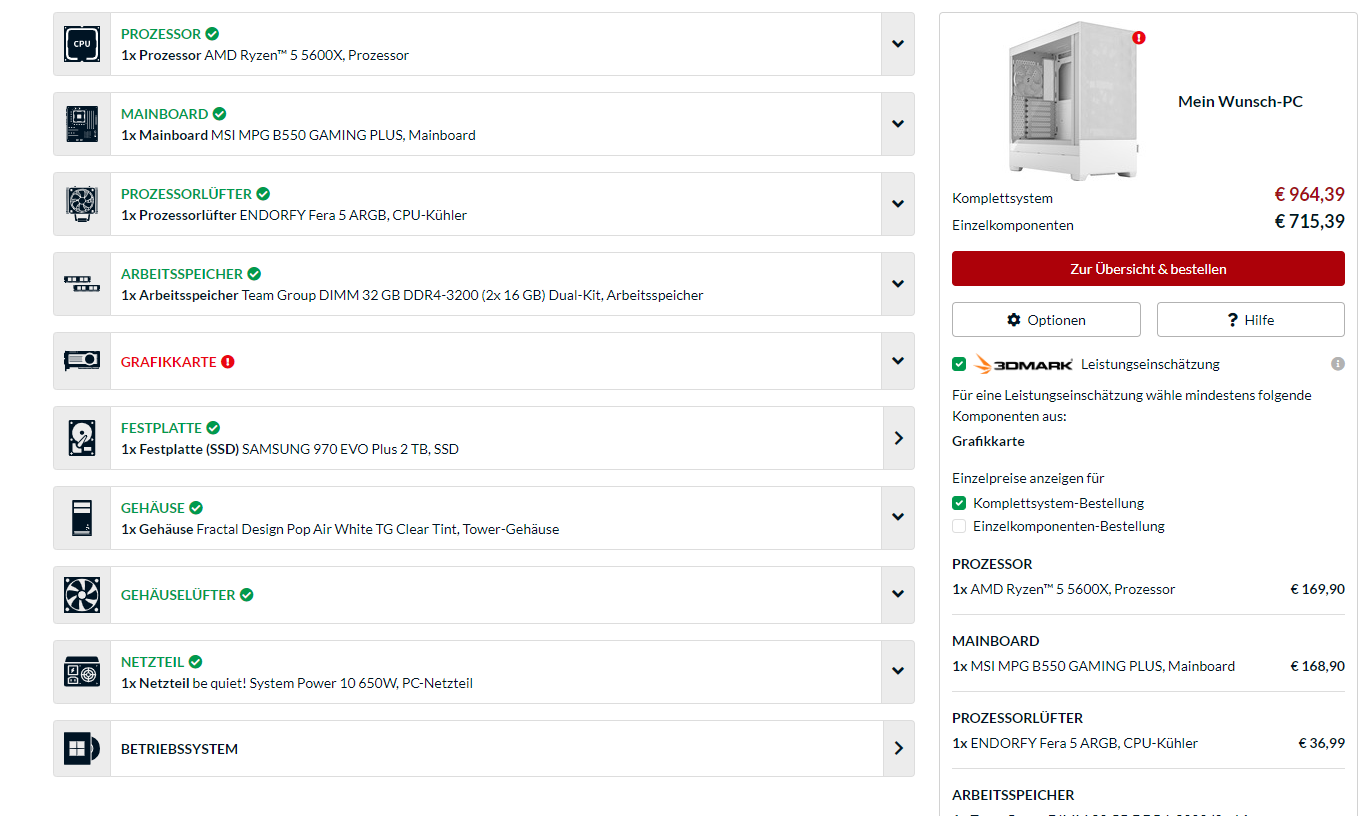Click the red alert badge on the PC image
The image size is (1372, 816).
[1139, 38]
